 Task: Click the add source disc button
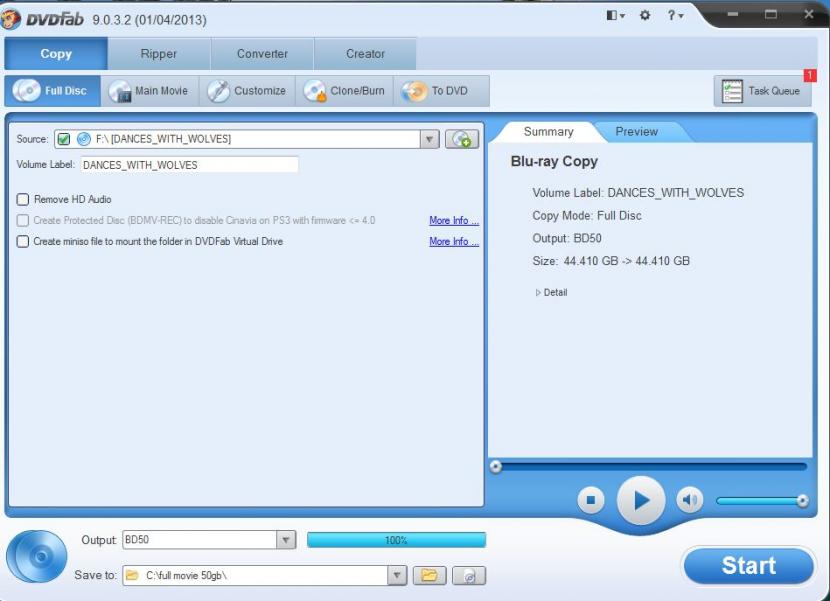point(462,139)
